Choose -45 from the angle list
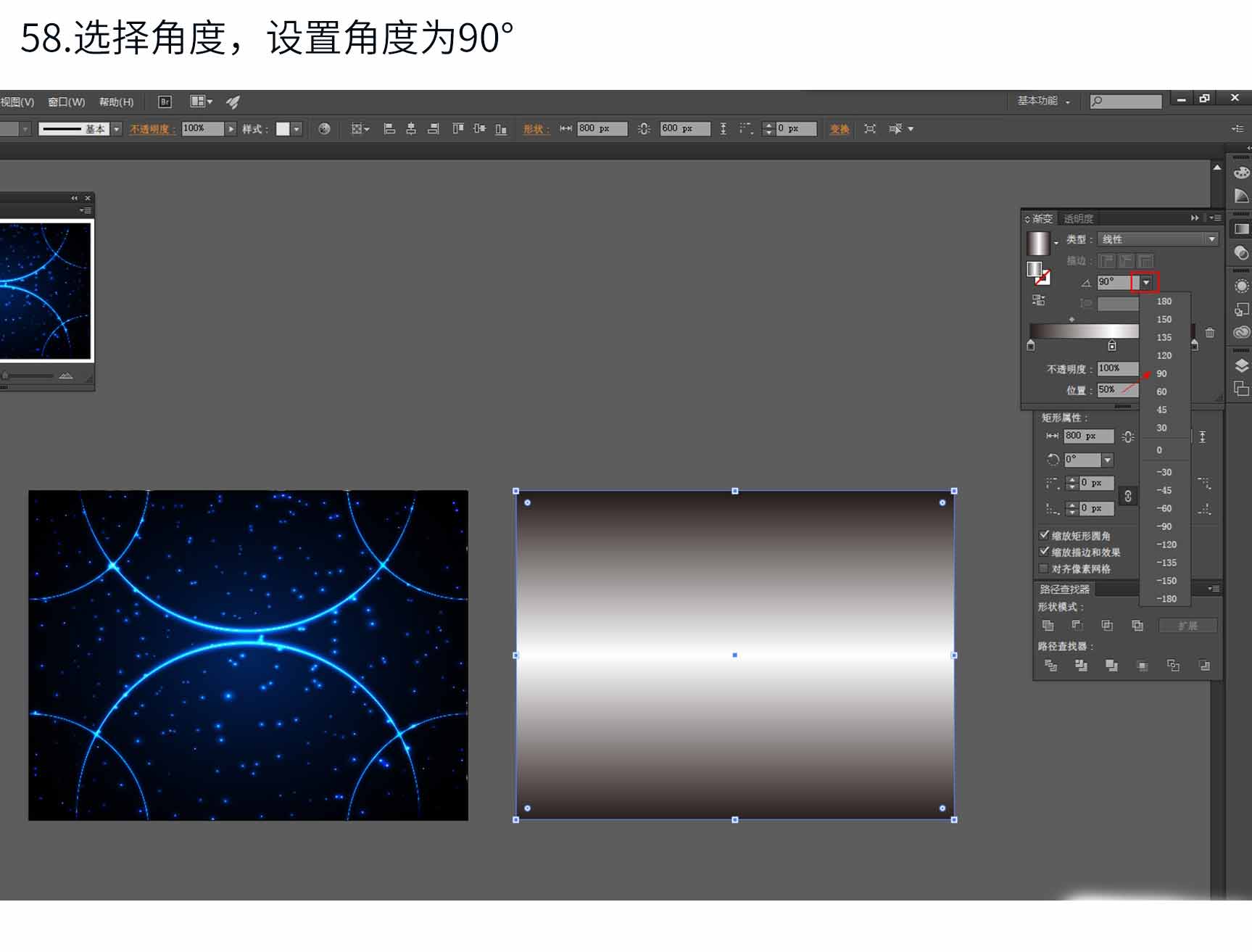 click(x=1165, y=490)
